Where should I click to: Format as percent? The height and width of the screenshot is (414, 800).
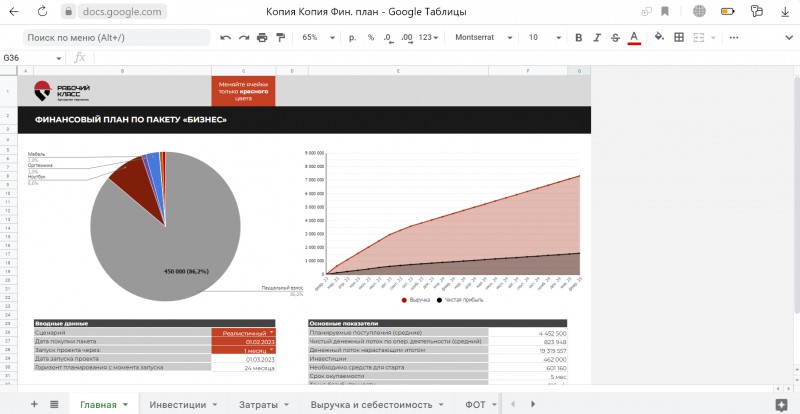(x=371, y=37)
